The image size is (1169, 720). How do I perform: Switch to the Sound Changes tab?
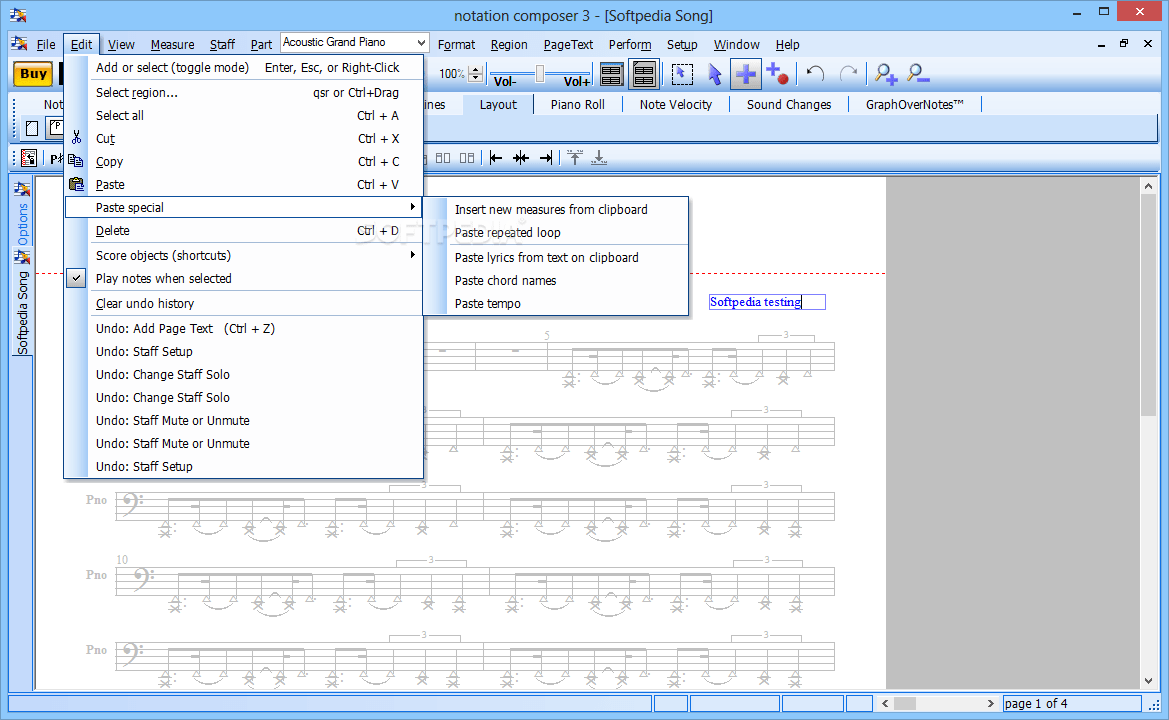[x=789, y=104]
